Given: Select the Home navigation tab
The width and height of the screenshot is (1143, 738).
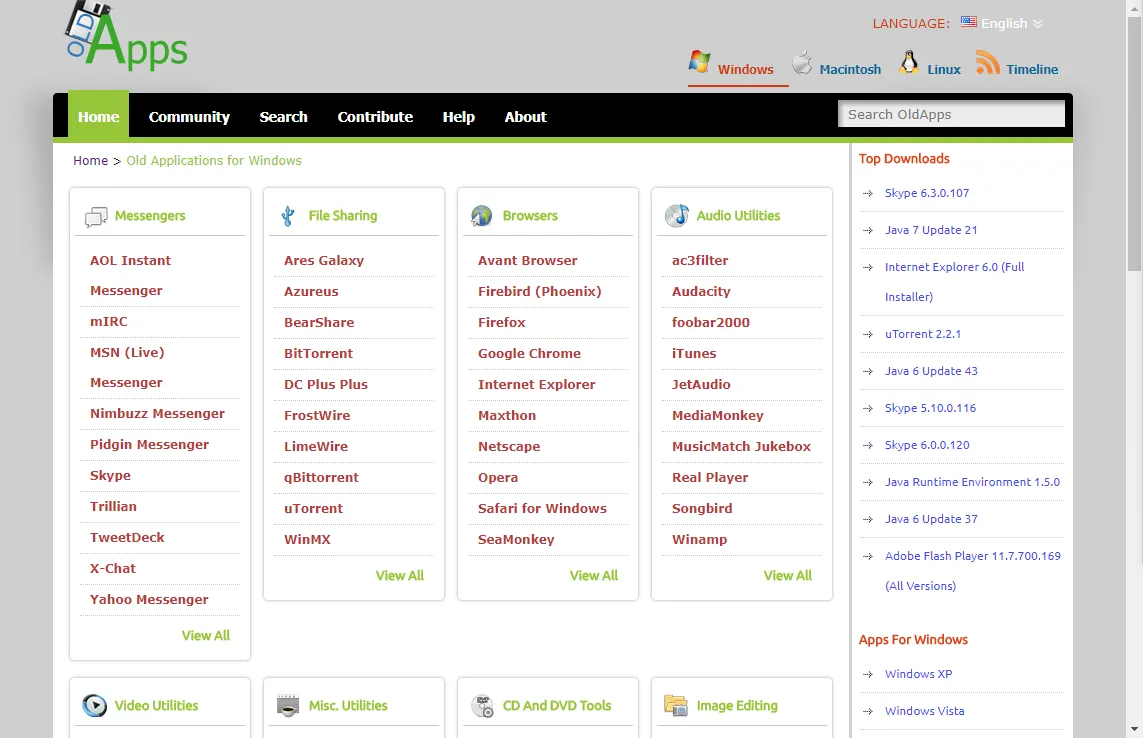Looking at the screenshot, I should point(98,115).
